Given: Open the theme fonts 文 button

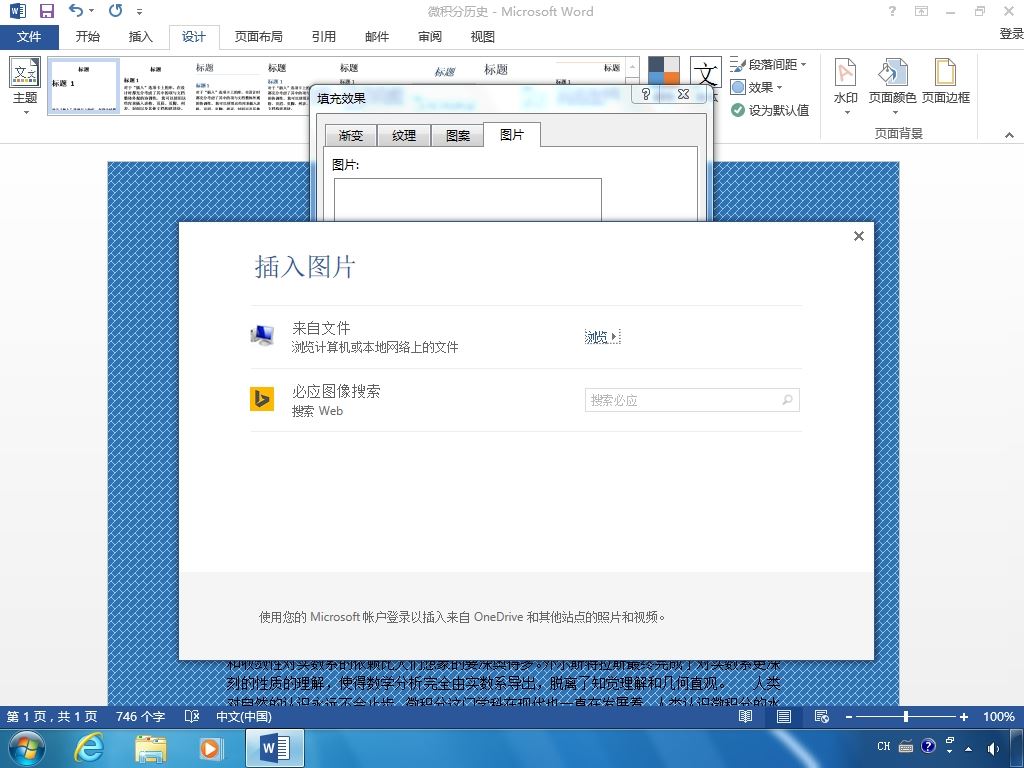Looking at the screenshot, I should (705, 72).
